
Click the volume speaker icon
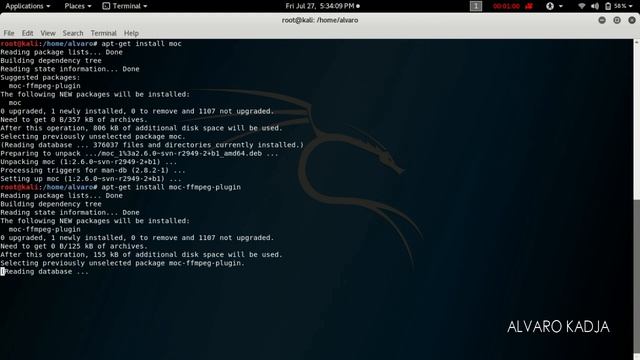click(x=595, y=6)
